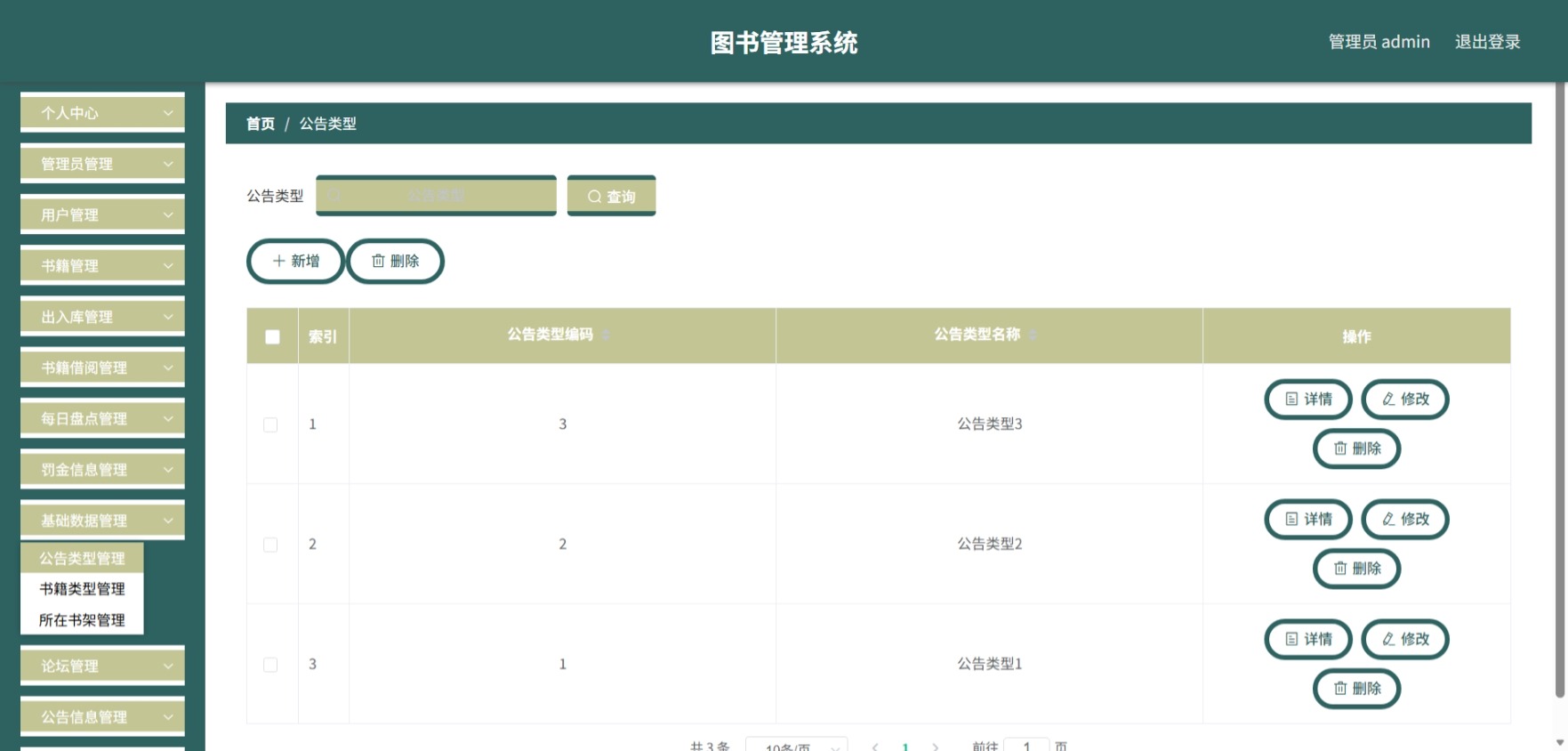Expand the 书籍借阅管理 sidebar menu
1568x751 pixels.
point(102,367)
